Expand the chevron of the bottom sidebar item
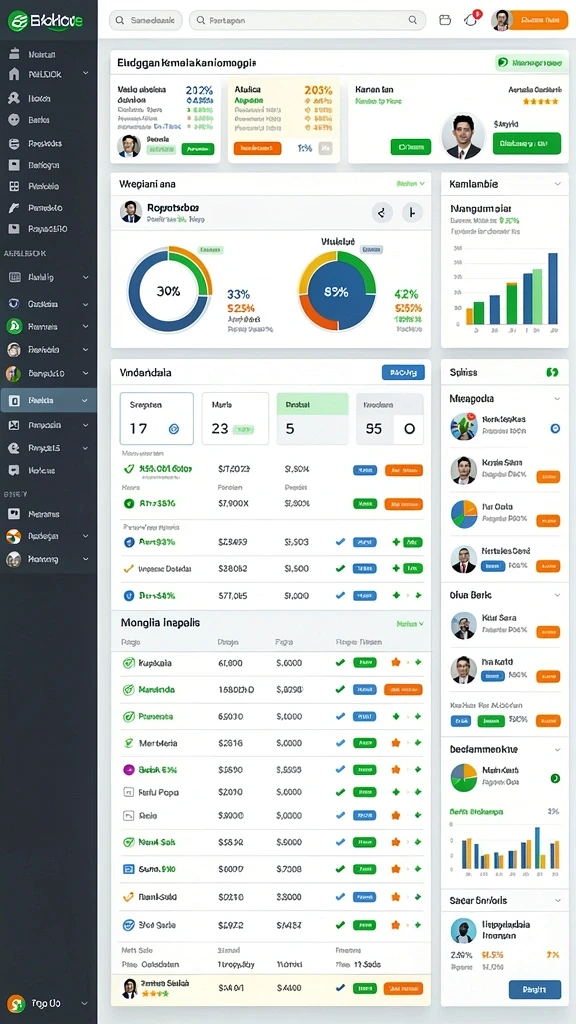The height and width of the screenshot is (1024, 576). point(84,1002)
